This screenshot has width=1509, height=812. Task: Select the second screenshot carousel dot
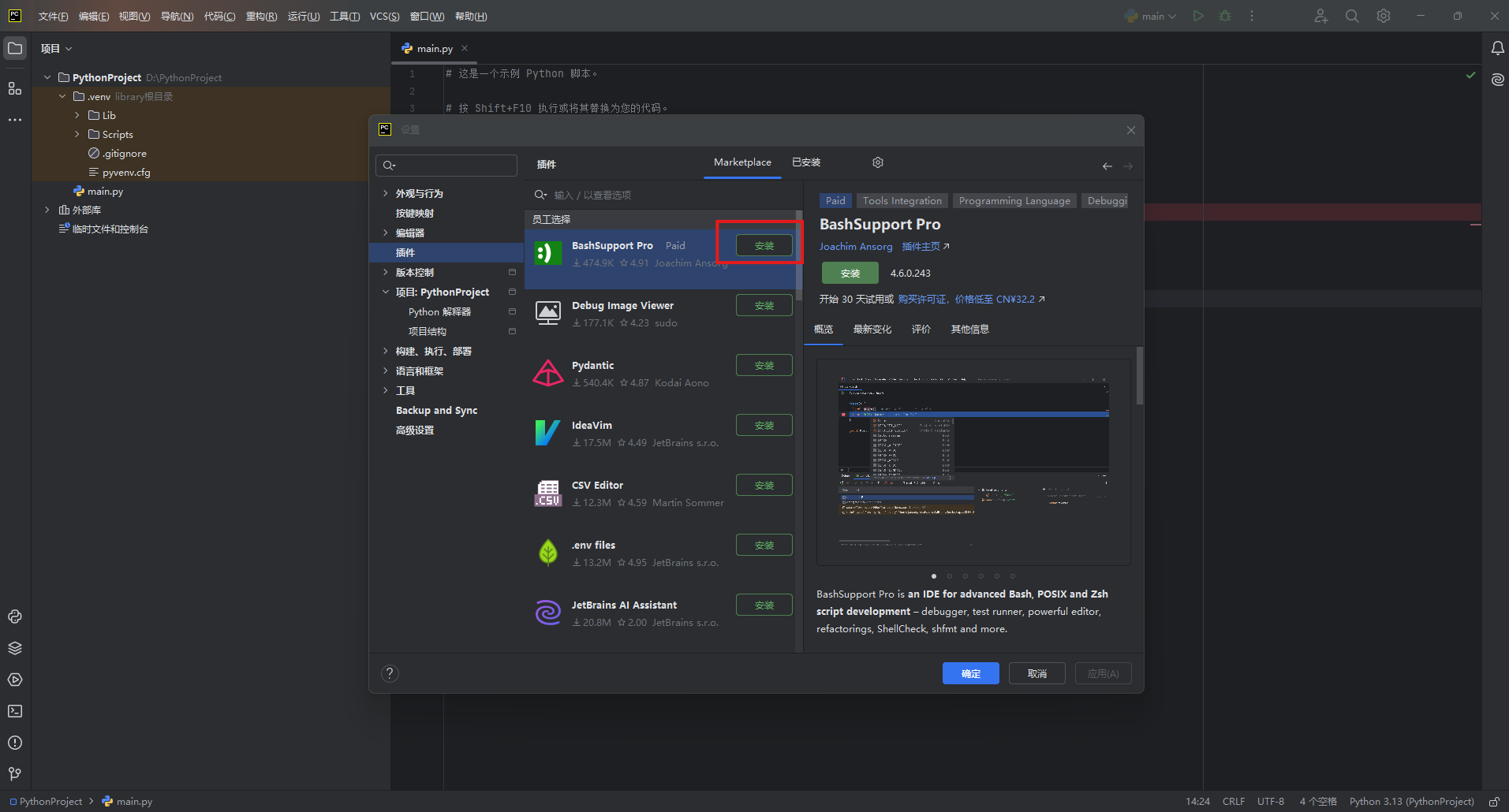point(950,576)
